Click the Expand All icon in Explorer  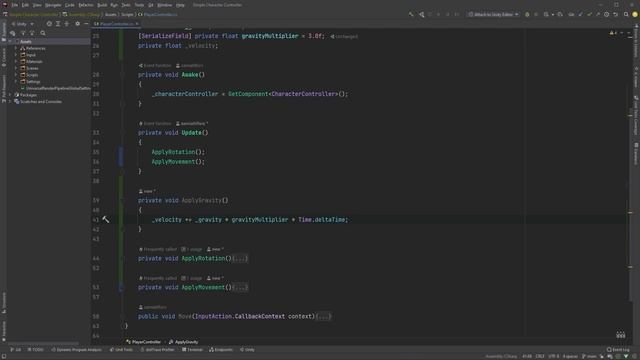click(58, 24)
